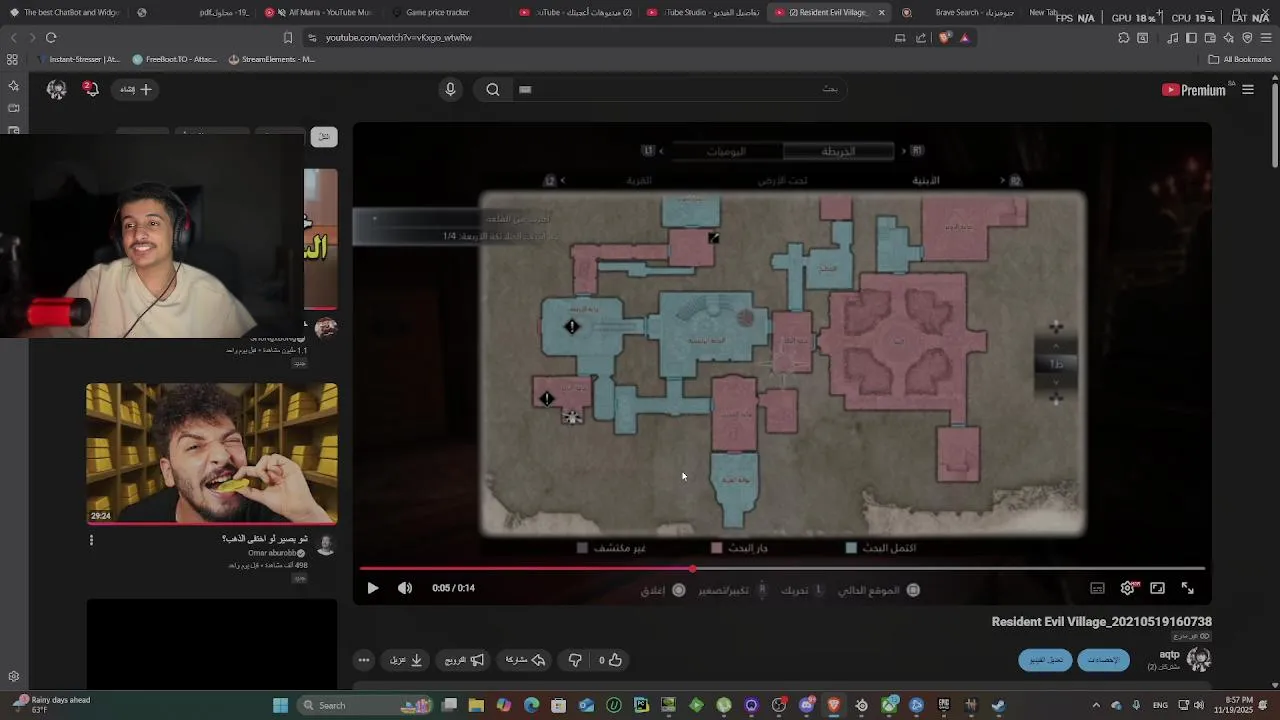1280x720 pixels.
Task: Open Instant-Stresser bookmark
Action: tap(78, 59)
